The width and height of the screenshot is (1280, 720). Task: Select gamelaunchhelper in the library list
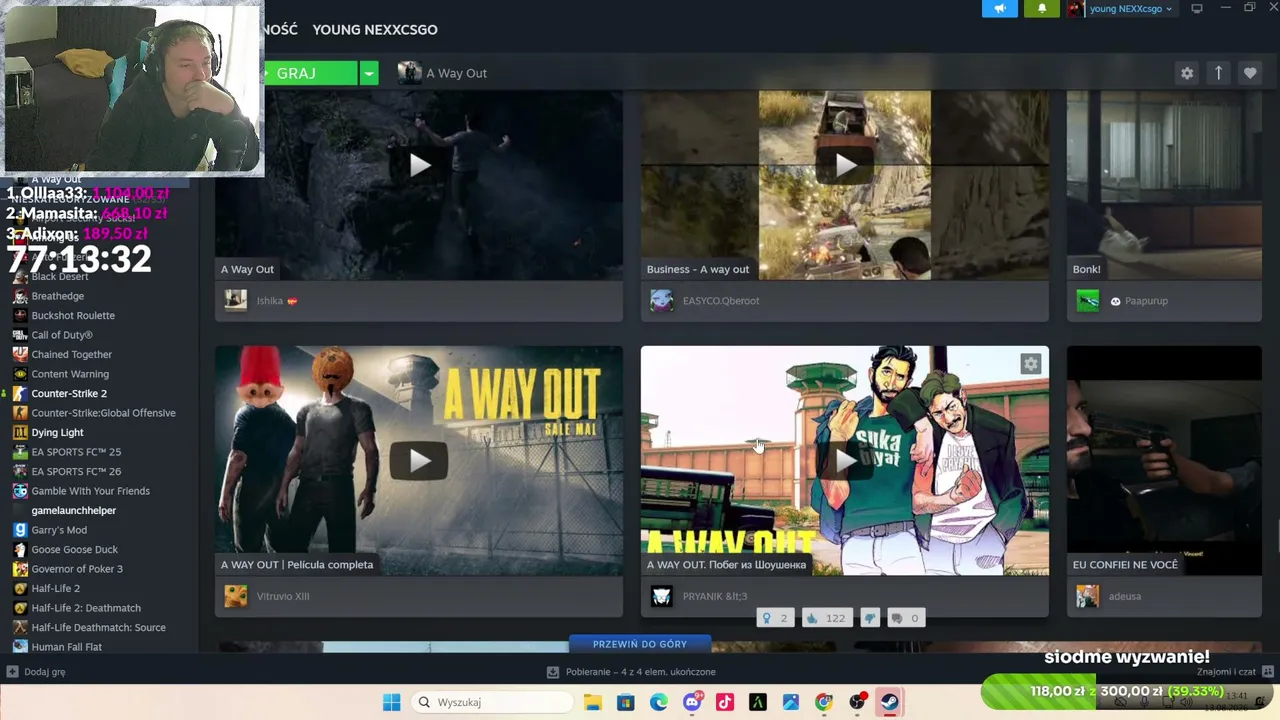tap(73, 511)
